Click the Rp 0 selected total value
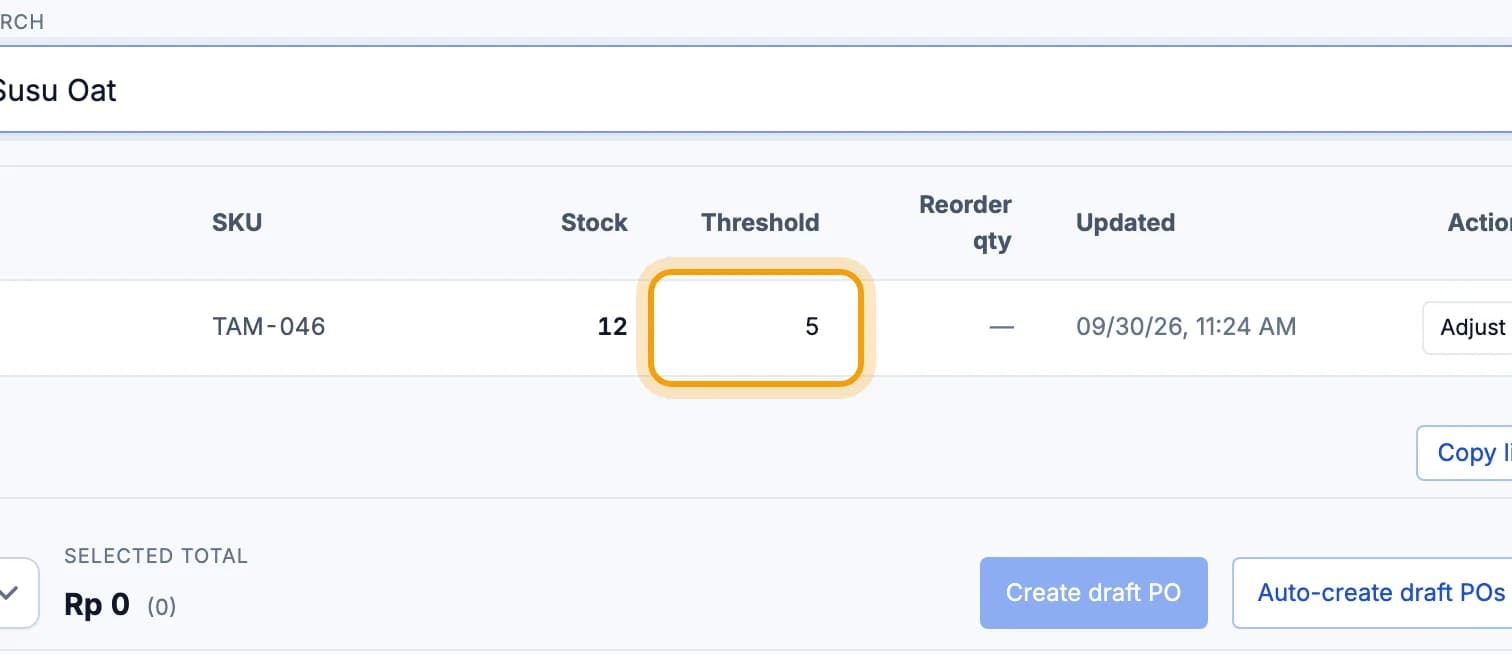The height and width of the screenshot is (654, 1512). tap(97, 605)
